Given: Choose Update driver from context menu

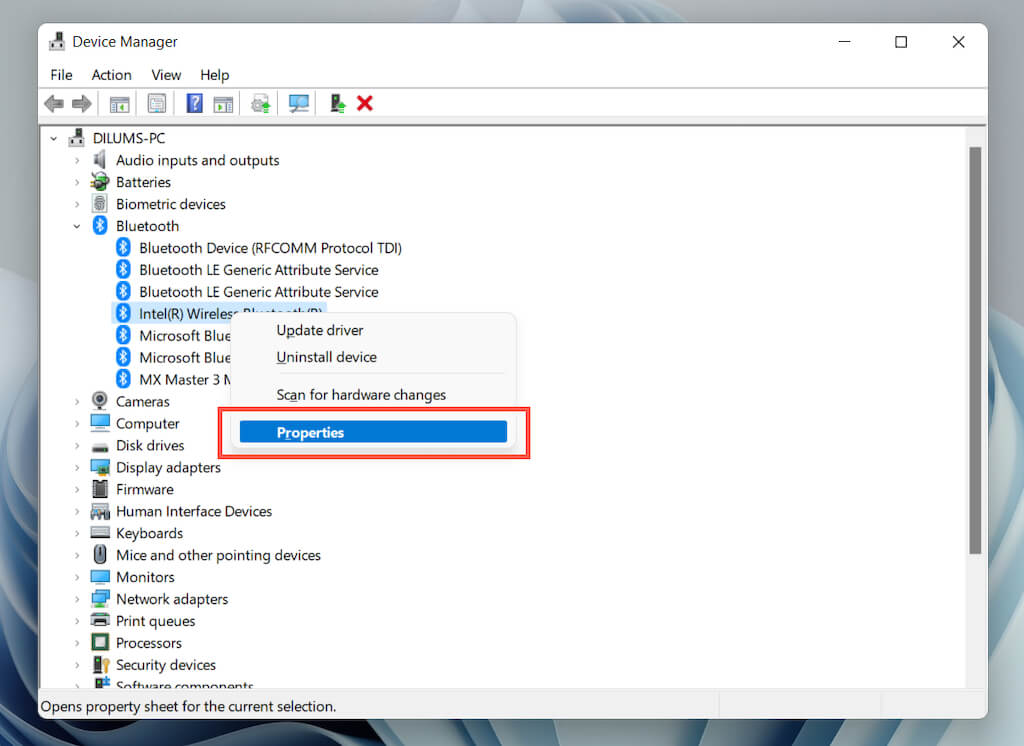Looking at the screenshot, I should coord(373,331).
